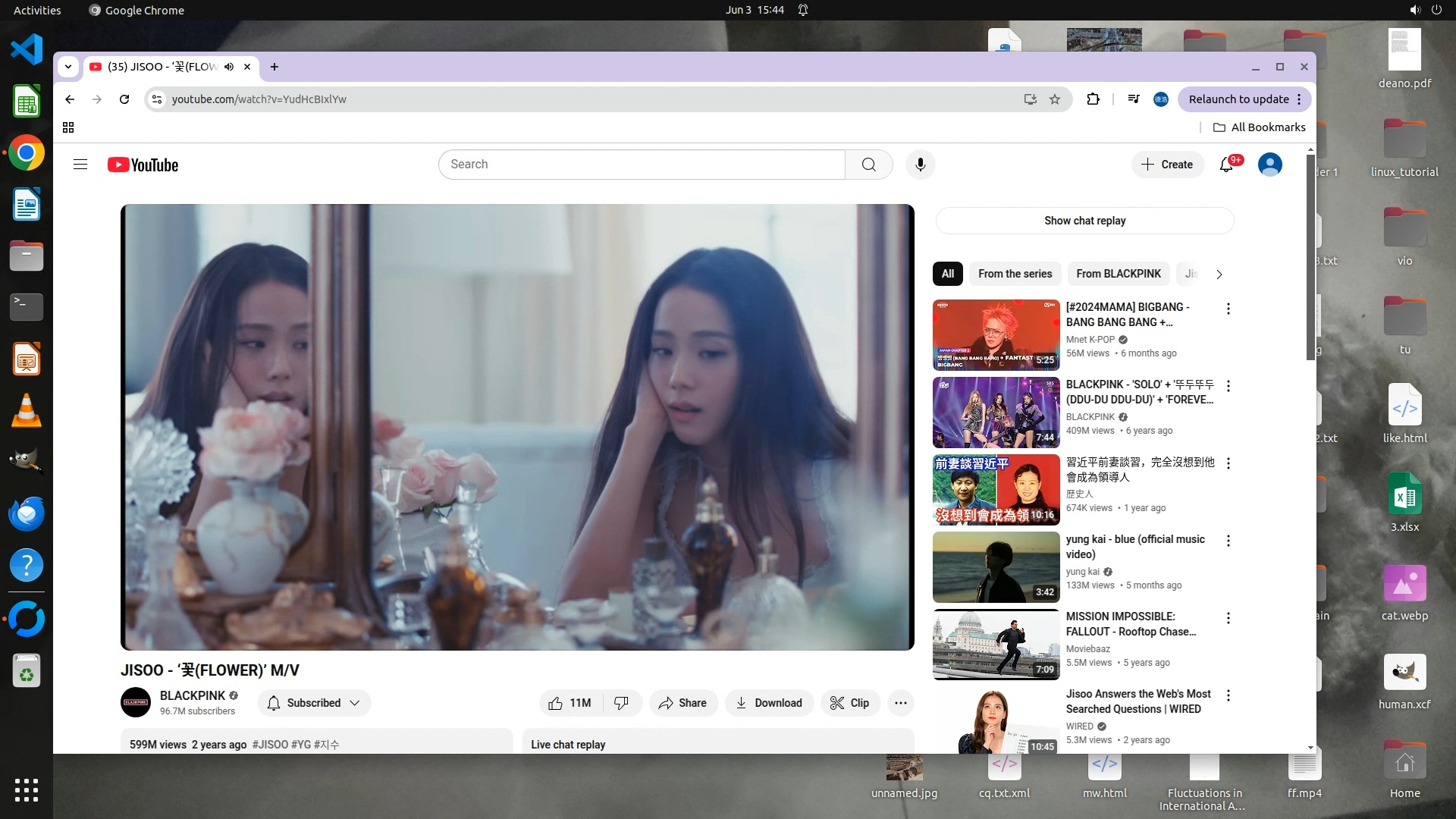Click the scissors Clip button

coord(849,703)
